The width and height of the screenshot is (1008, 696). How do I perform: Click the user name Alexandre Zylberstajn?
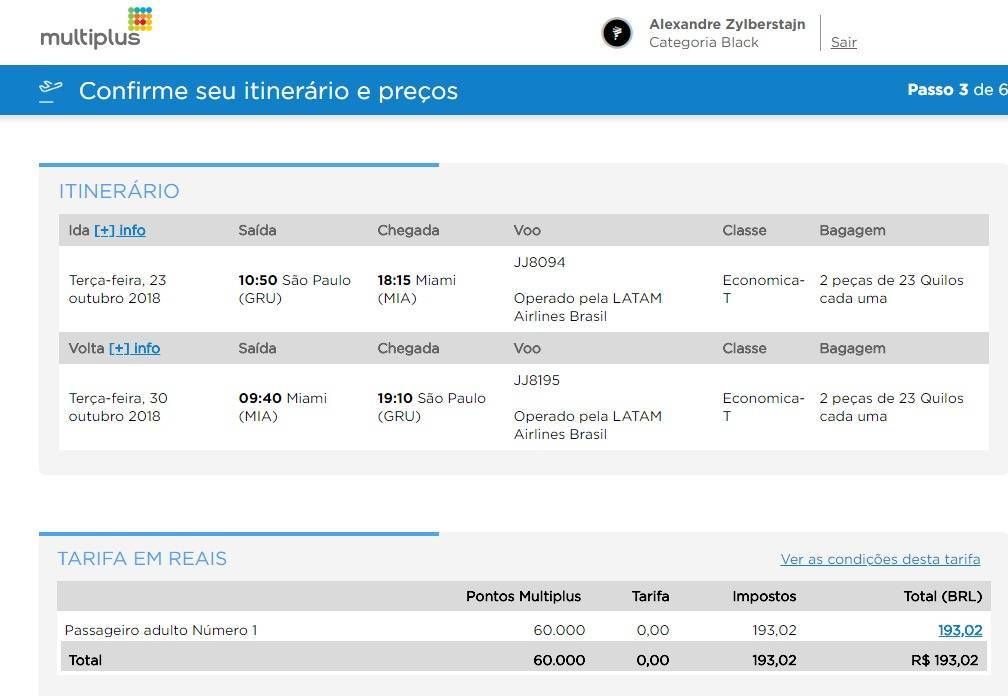727,24
